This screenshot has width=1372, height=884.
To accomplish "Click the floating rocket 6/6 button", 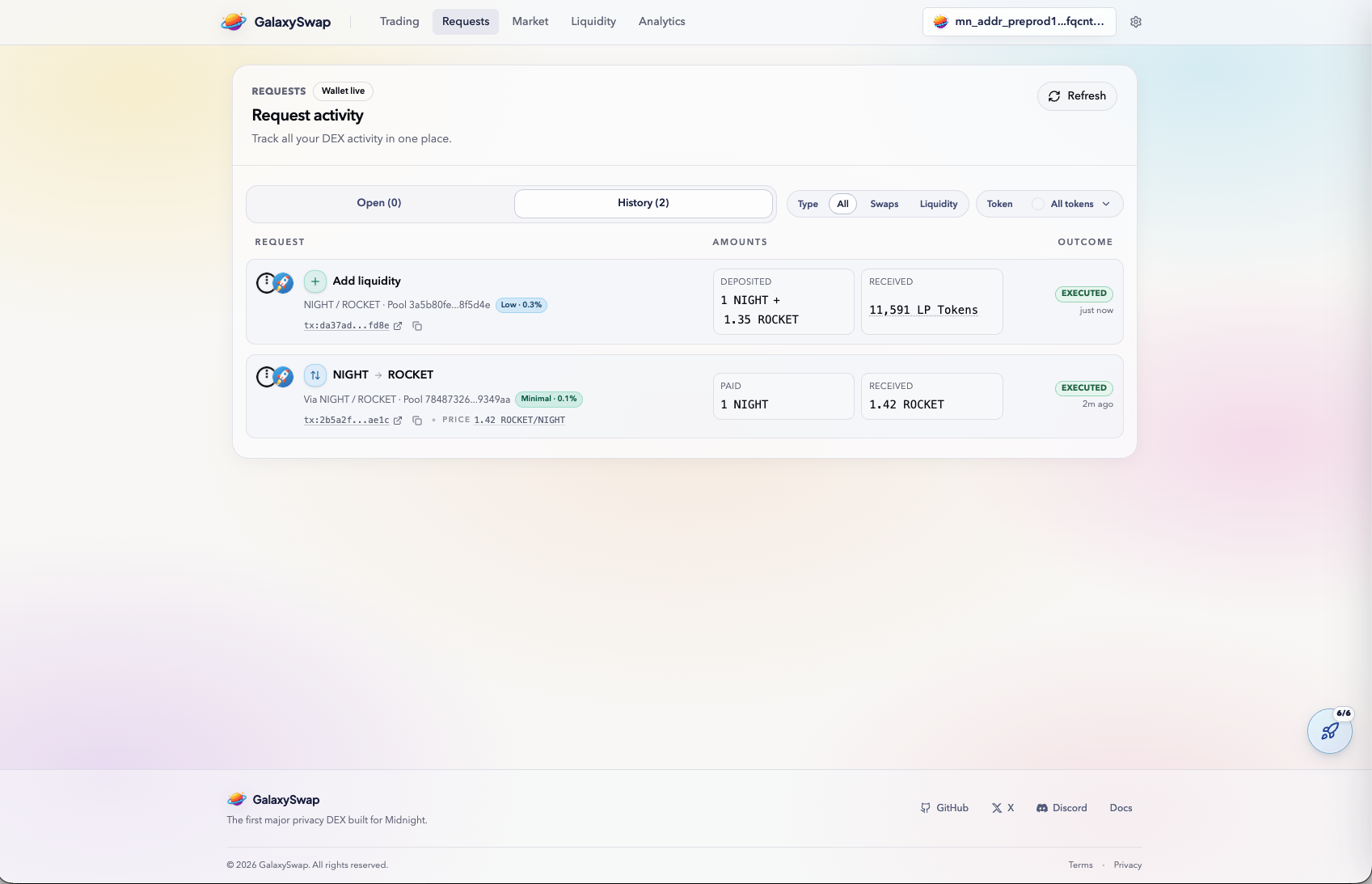I will coord(1329,731).
